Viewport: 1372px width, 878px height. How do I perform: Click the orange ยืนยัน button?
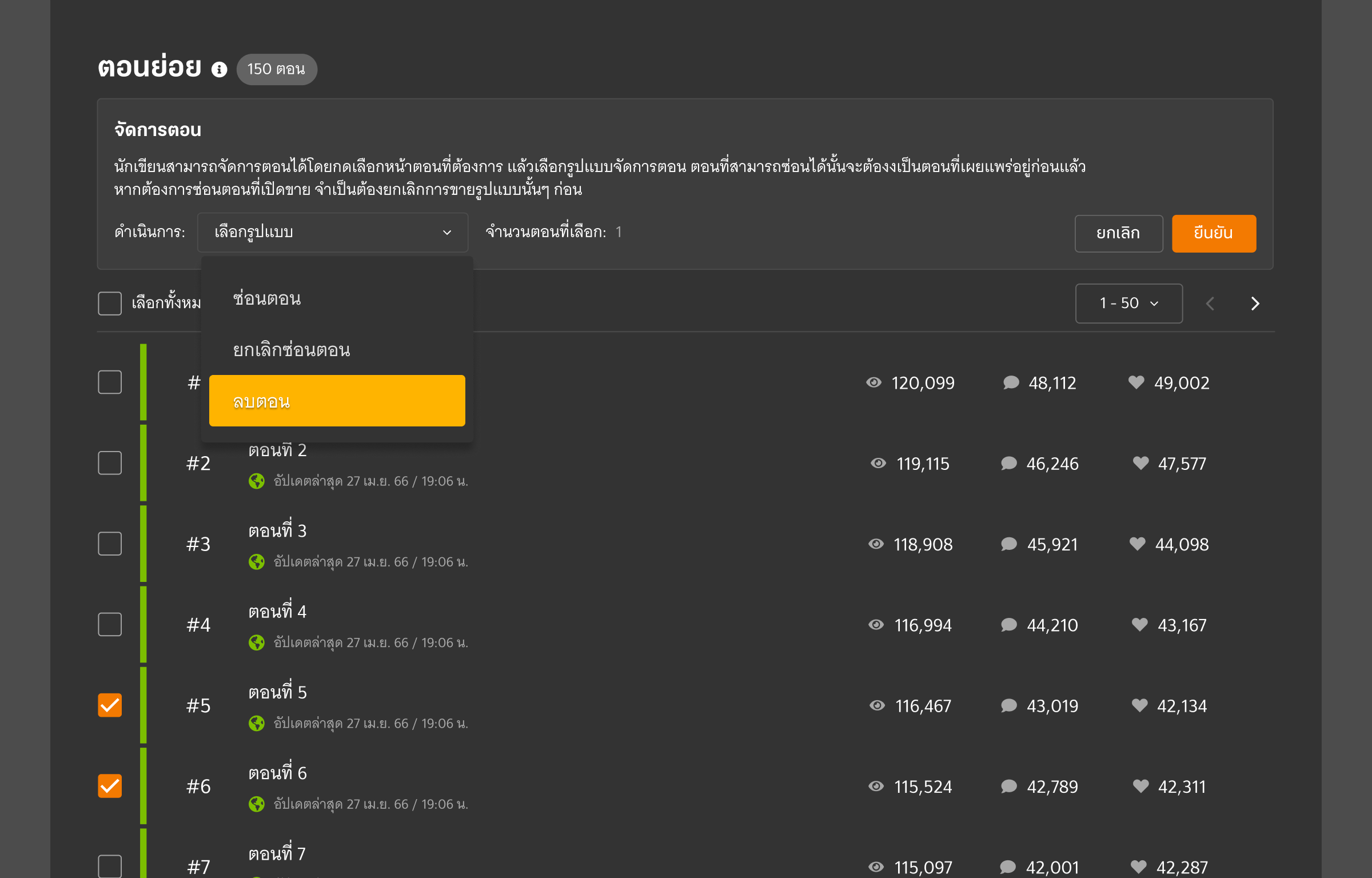pos(1214,233)
